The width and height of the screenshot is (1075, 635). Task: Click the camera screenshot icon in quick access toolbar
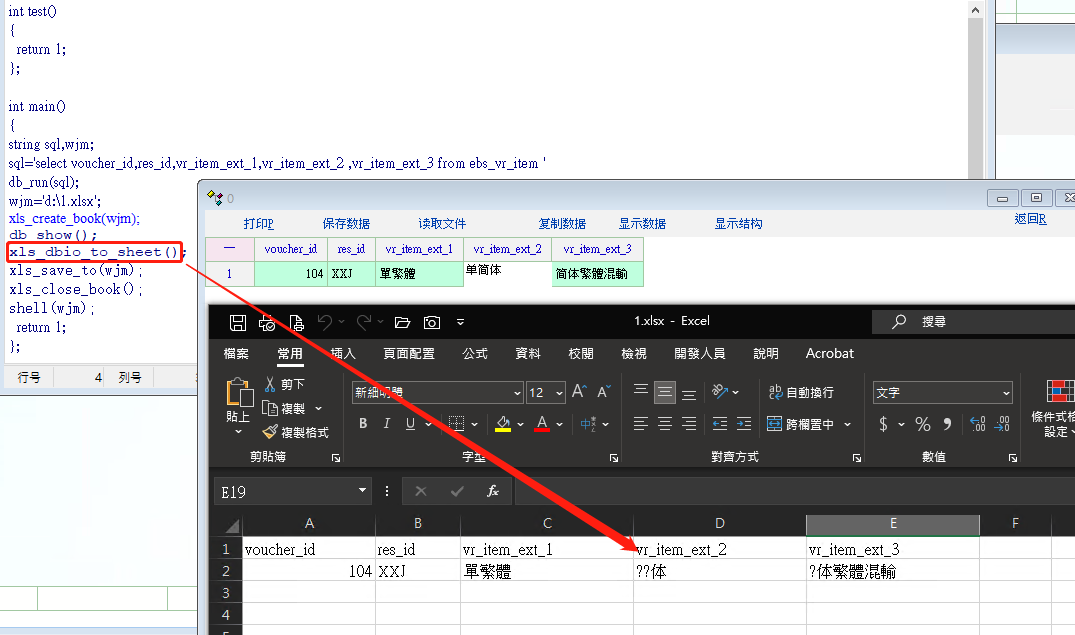[x=431, y=322]
